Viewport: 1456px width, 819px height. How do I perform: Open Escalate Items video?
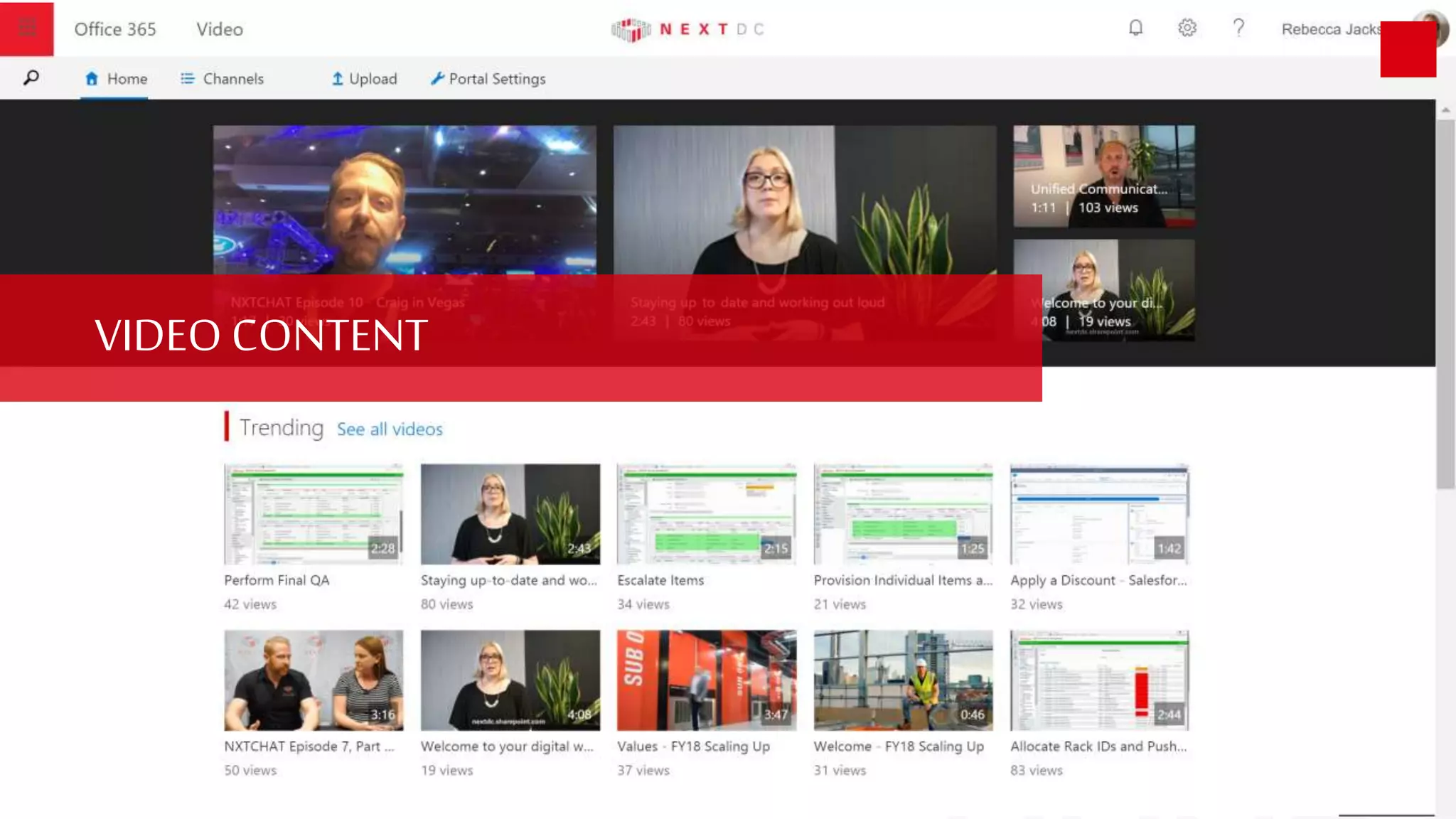click(x=706, y=514)
